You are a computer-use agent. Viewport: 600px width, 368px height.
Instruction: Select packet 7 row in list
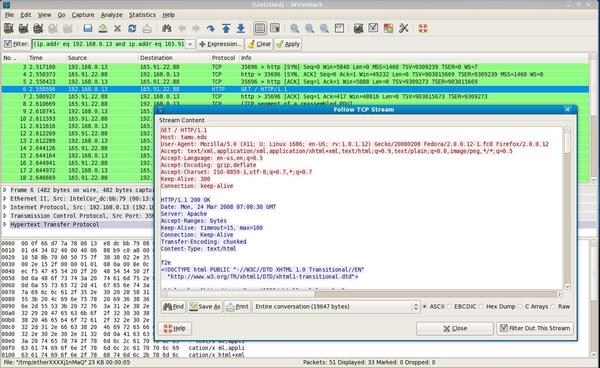coord(295,96)
